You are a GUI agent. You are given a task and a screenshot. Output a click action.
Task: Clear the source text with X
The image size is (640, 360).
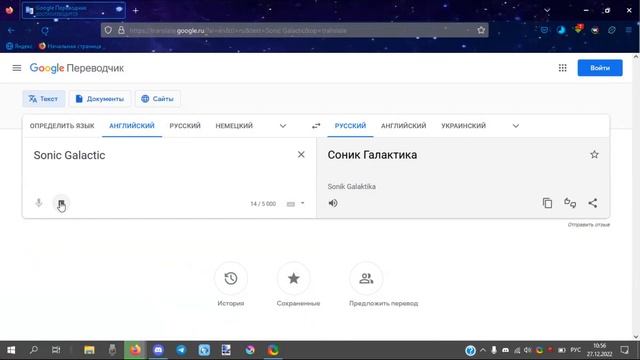tap(301, 155)
